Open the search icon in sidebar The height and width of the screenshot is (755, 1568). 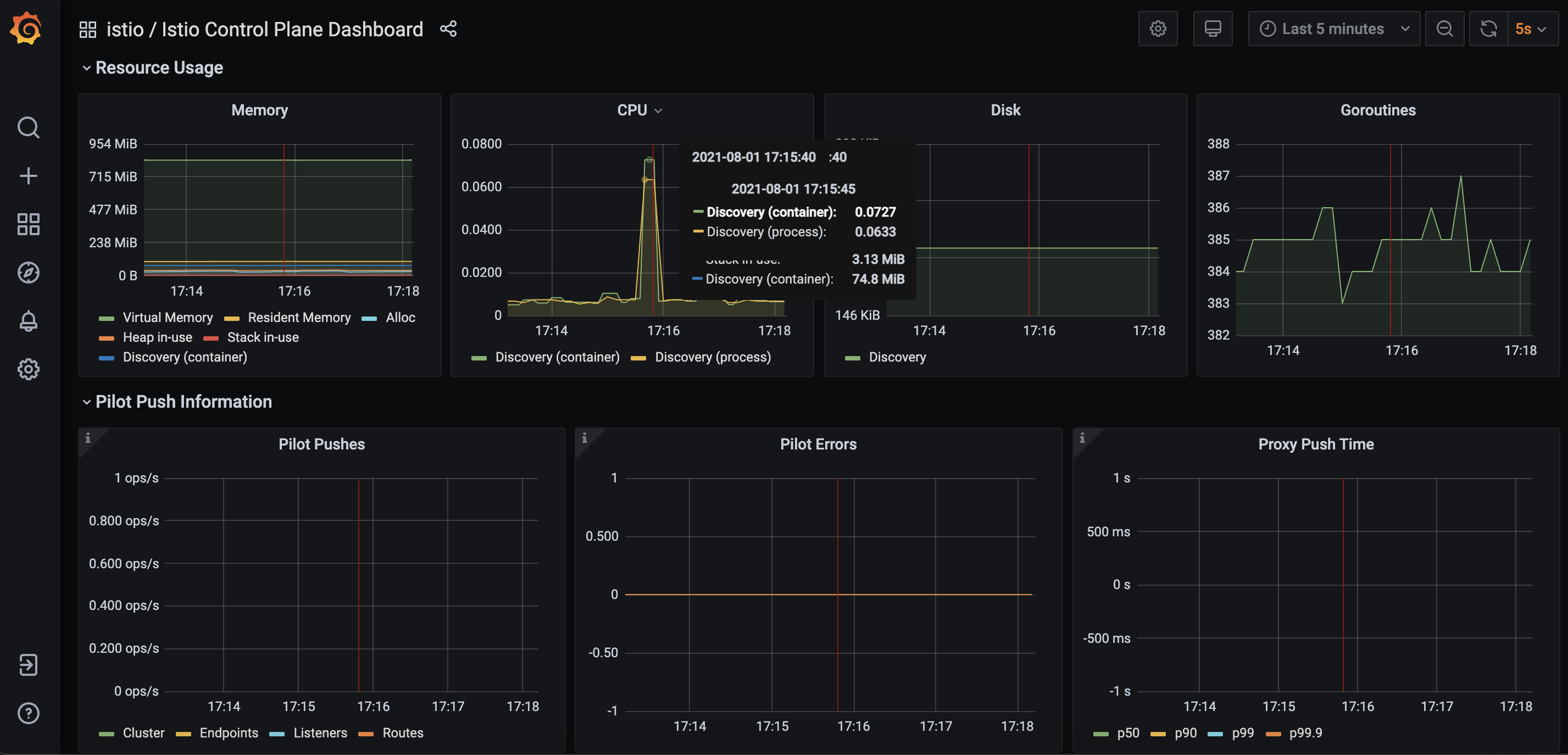pyautogui.click(x=28, y=127)
